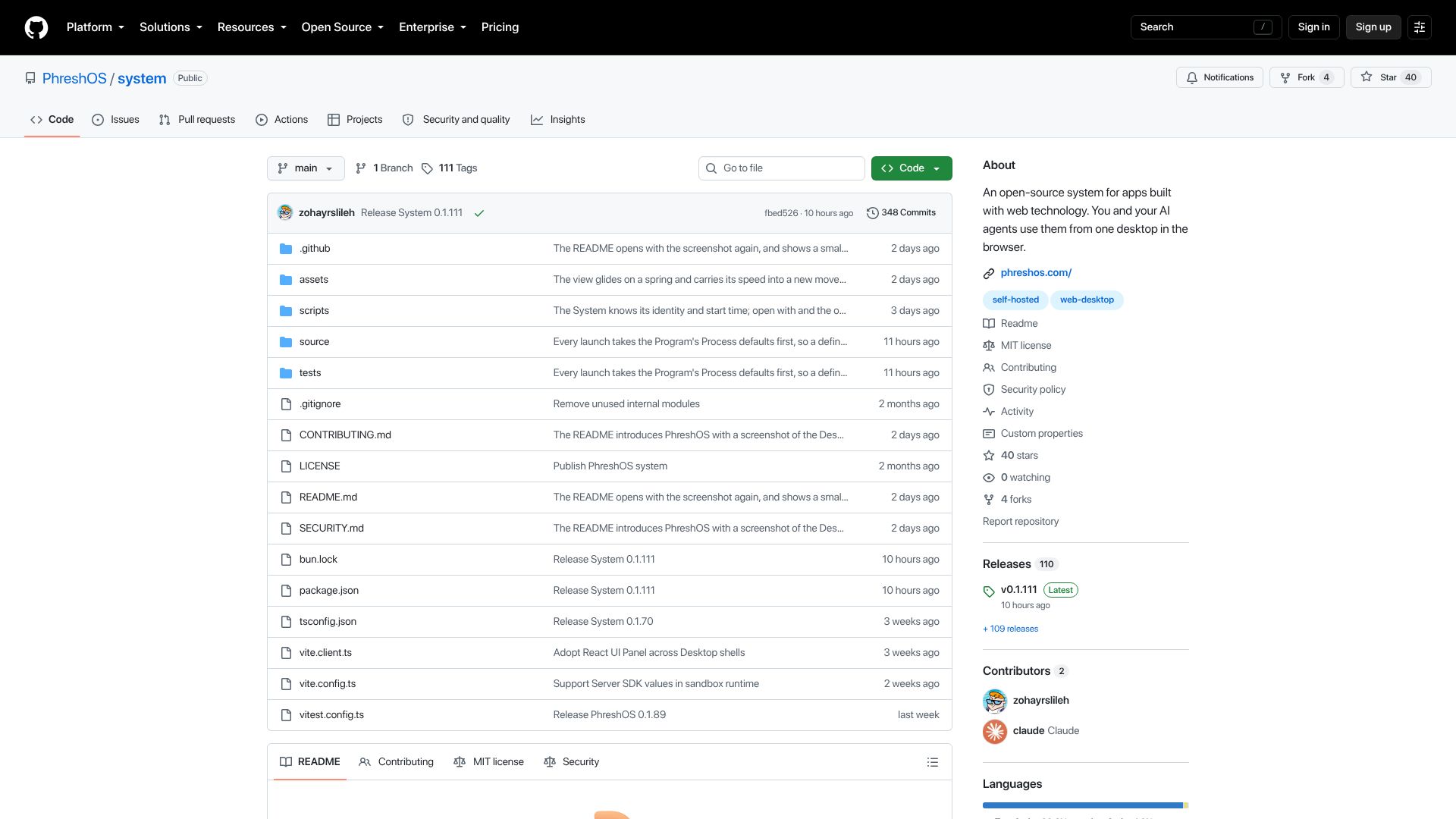Star the PhreshOS system repository
The width and height of the screenshot is (1456, 819).
click(x=1391, y=77)
